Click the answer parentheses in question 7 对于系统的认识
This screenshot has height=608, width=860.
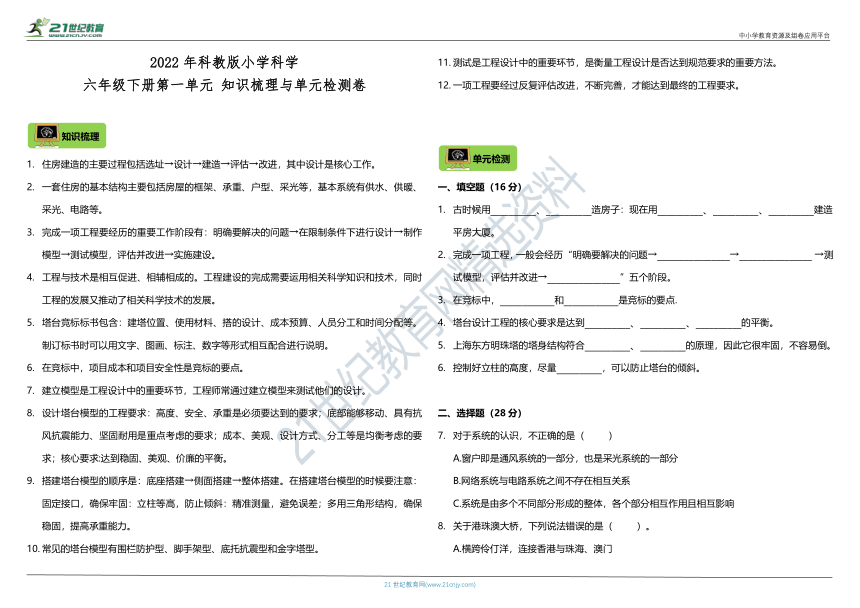point(596,436)
